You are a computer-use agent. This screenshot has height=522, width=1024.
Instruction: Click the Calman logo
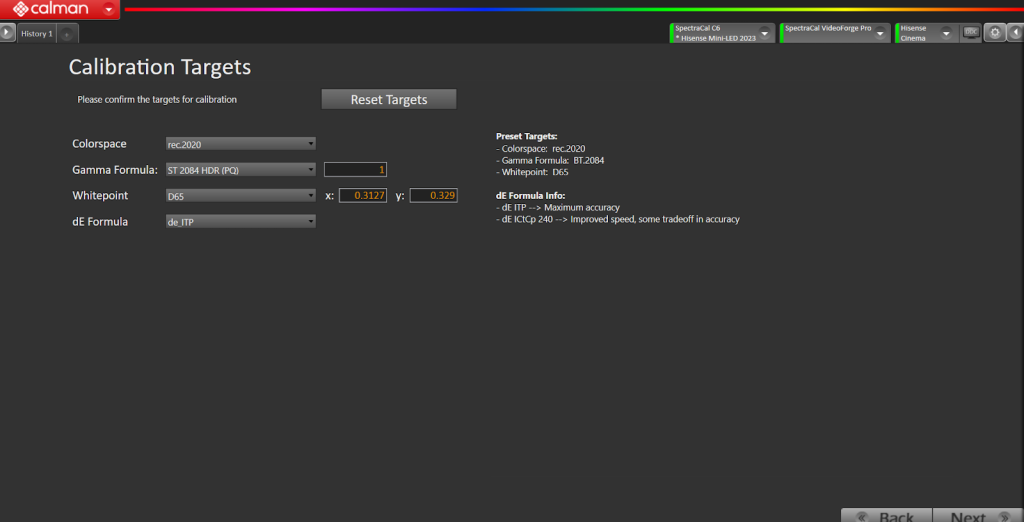tap(51, 9)
